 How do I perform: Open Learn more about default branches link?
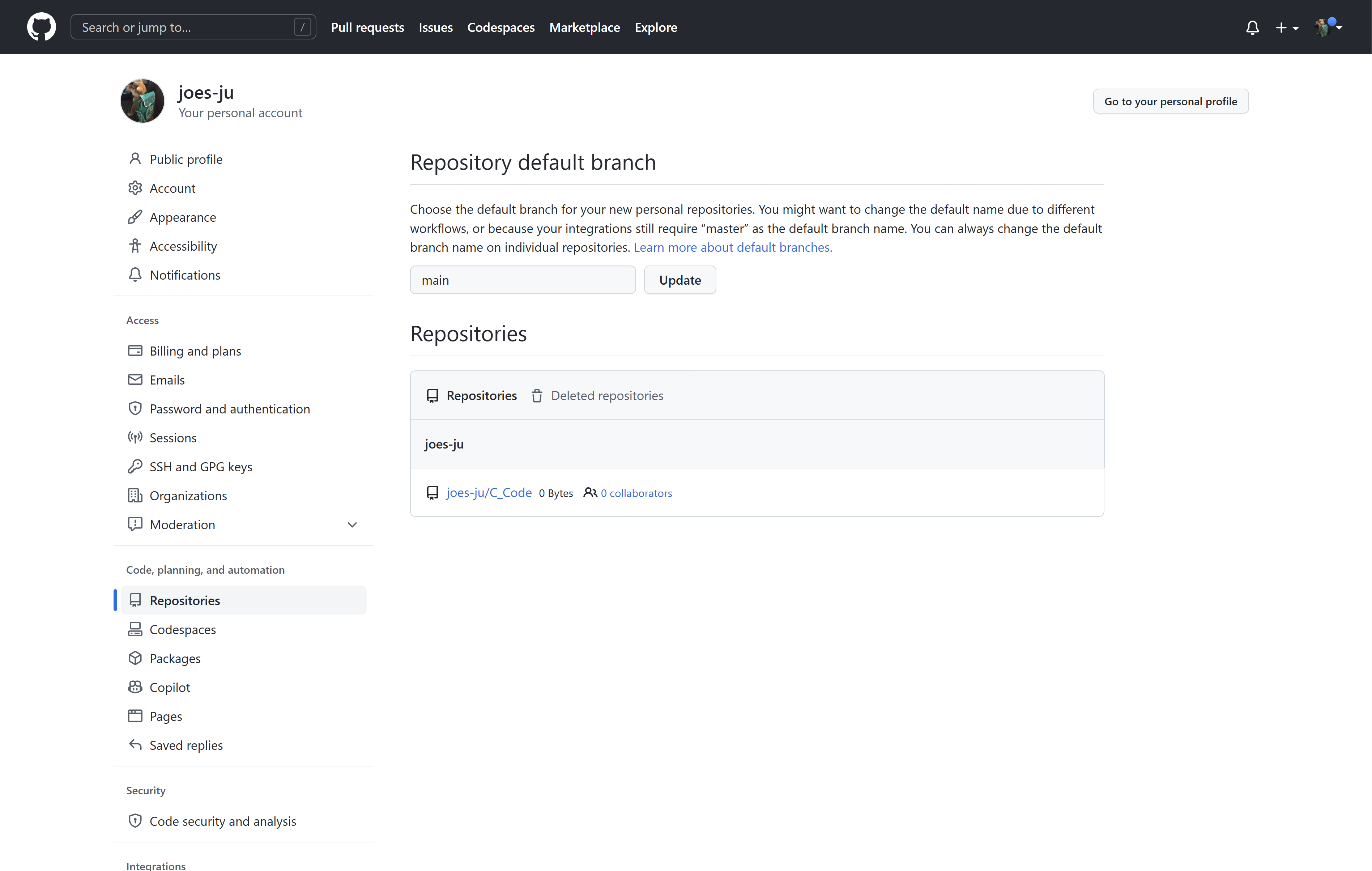[733, 247]
